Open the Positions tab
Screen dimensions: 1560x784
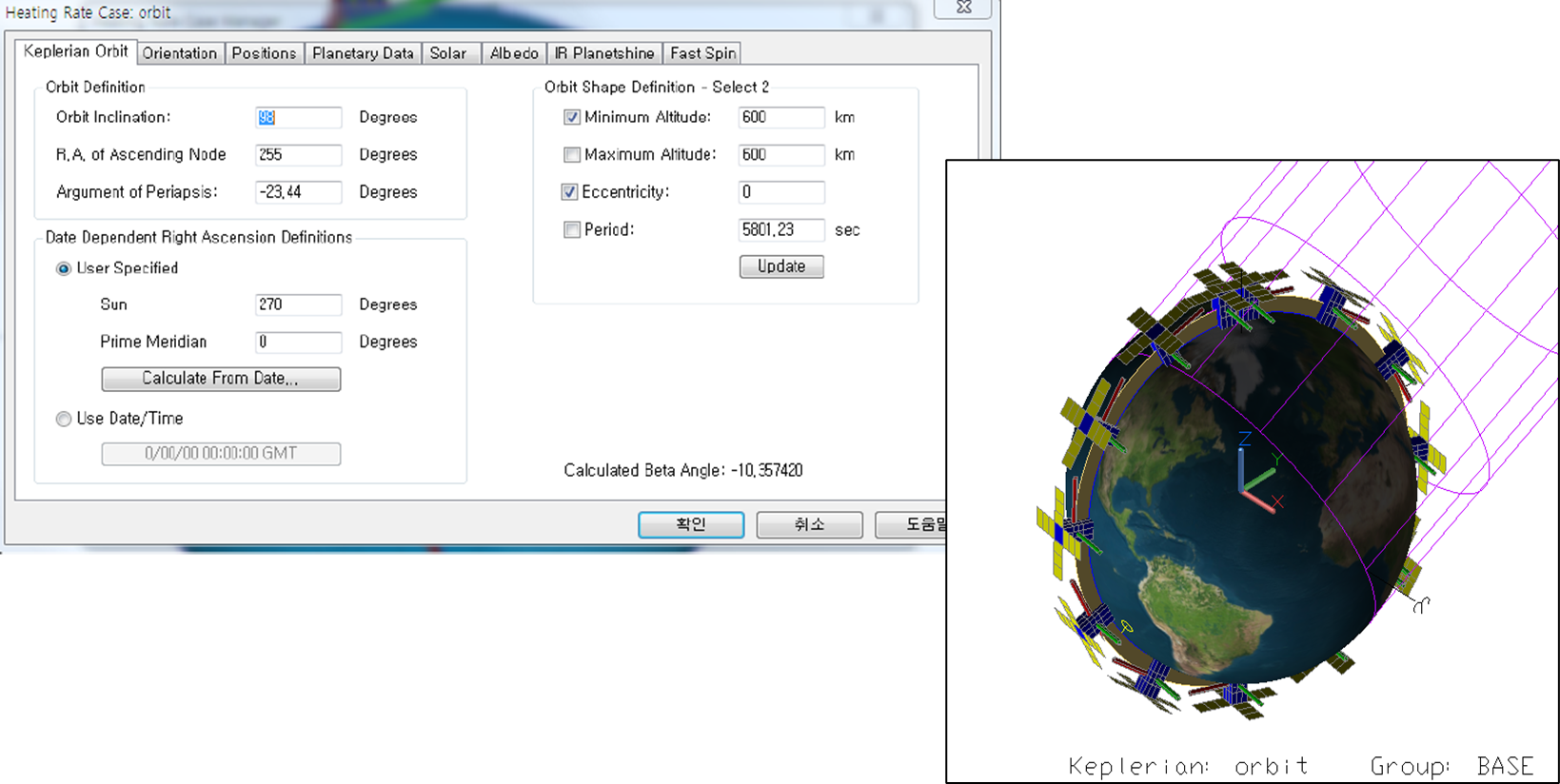(x=264, y=53)
